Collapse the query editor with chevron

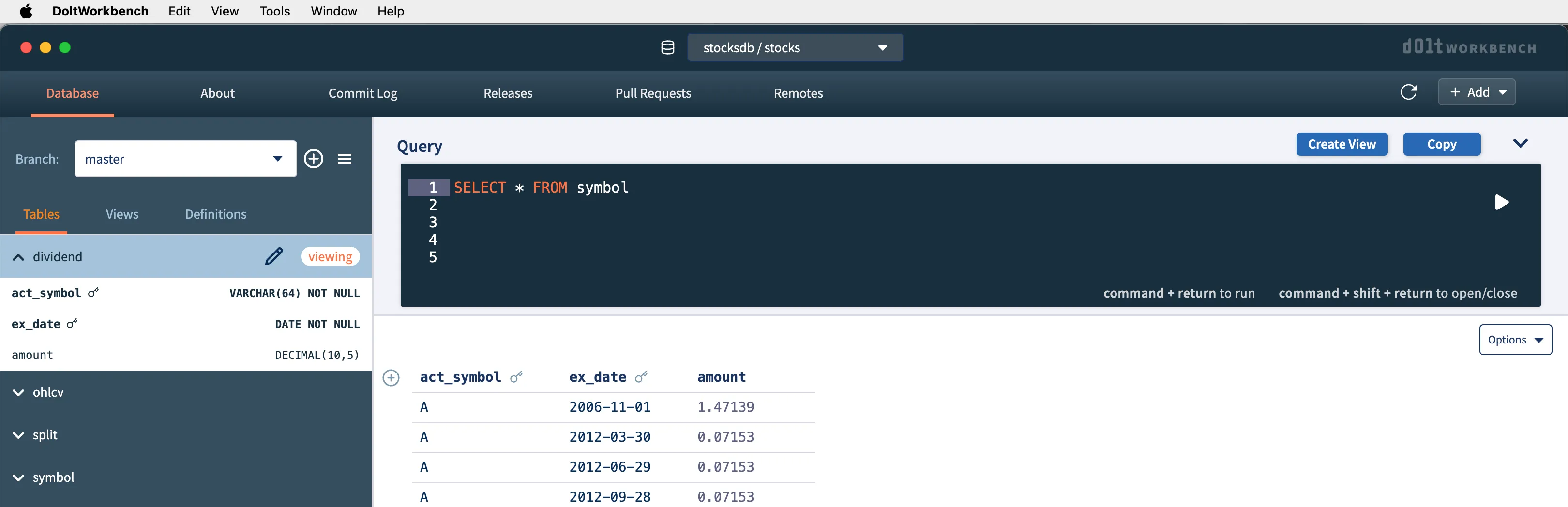point(1520,144)
